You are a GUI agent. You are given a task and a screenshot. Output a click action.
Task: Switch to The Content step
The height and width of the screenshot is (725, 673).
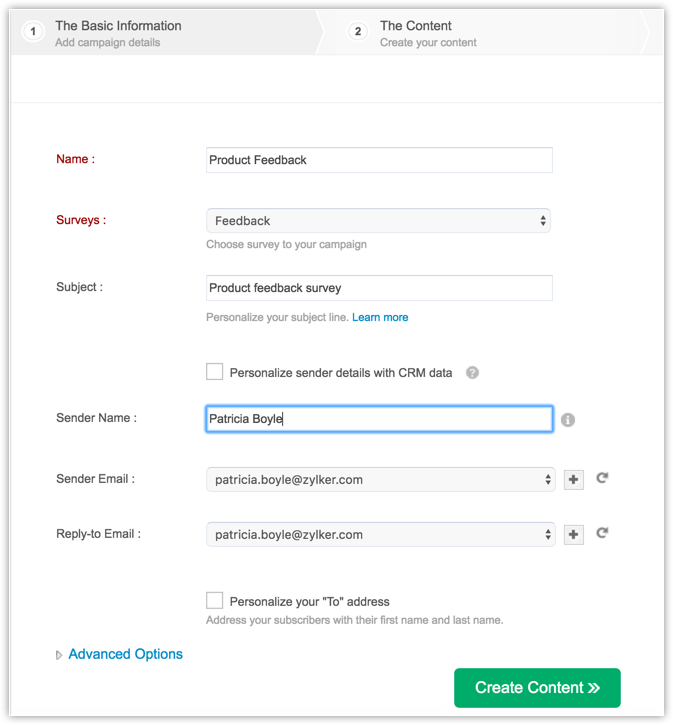click(416, 26)
